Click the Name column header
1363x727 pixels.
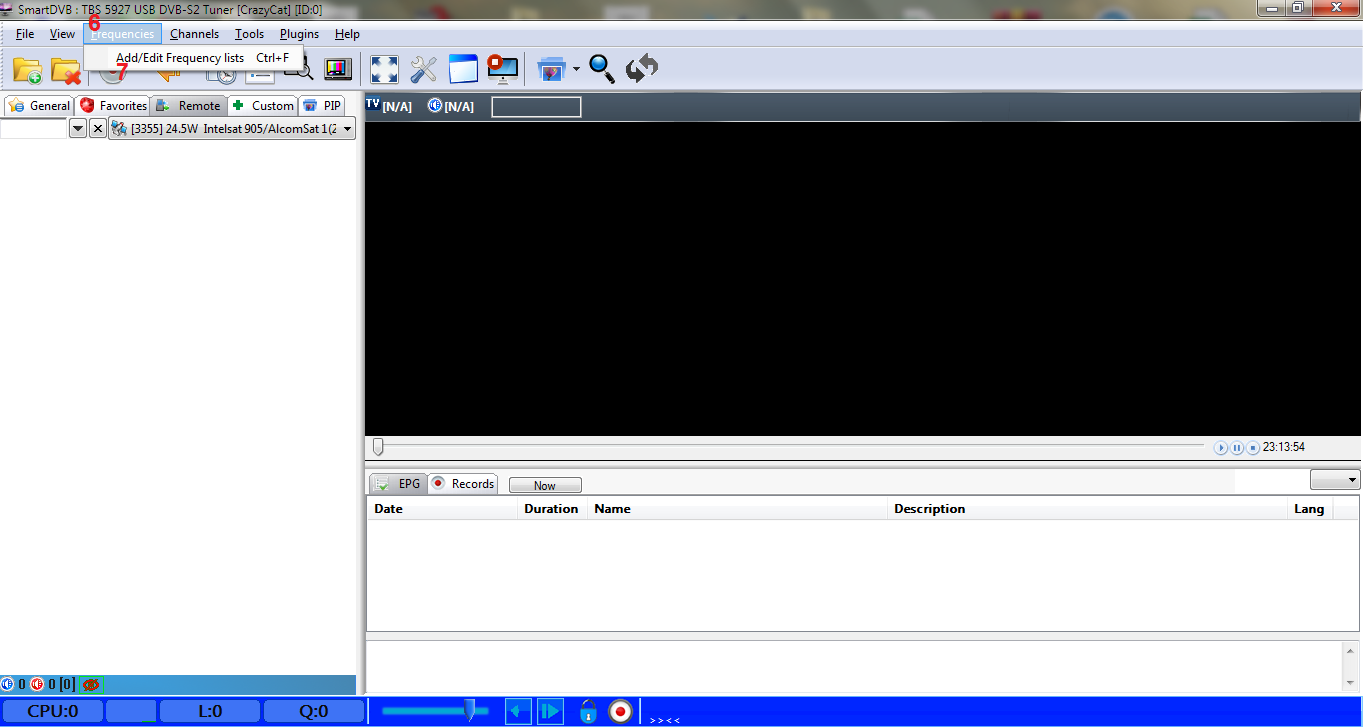coord(738,508)
